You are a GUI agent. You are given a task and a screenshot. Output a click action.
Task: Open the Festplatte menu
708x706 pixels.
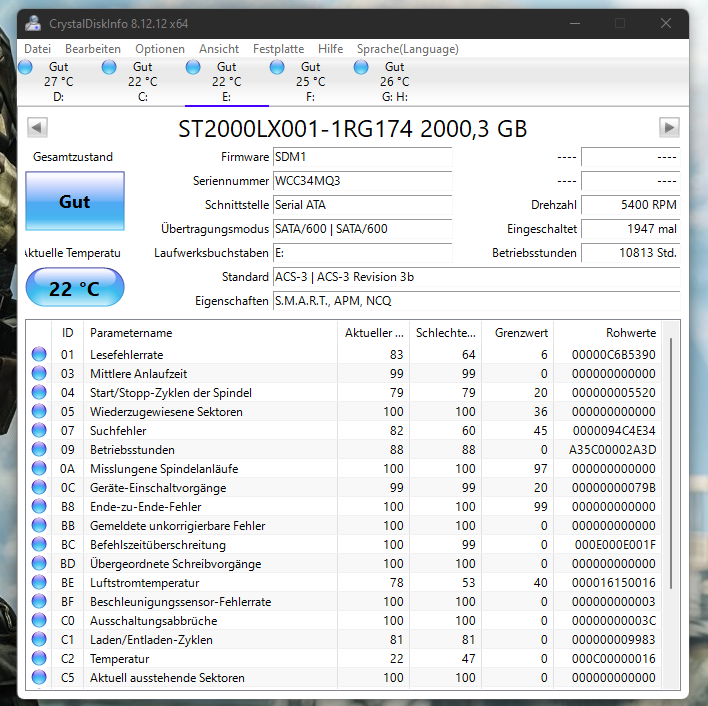278,49
